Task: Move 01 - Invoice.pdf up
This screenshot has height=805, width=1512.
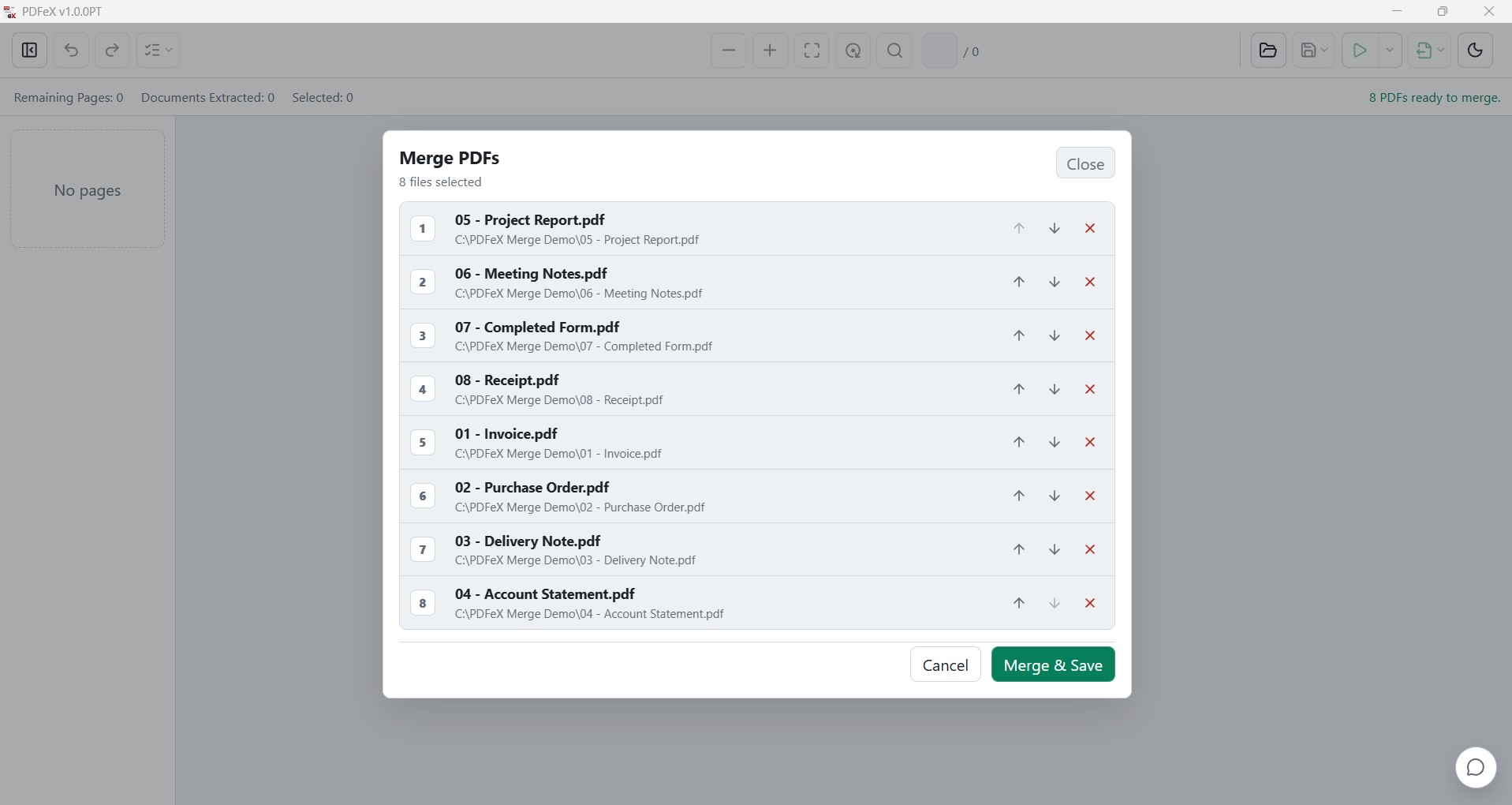Action: [x=1019, y=442]
